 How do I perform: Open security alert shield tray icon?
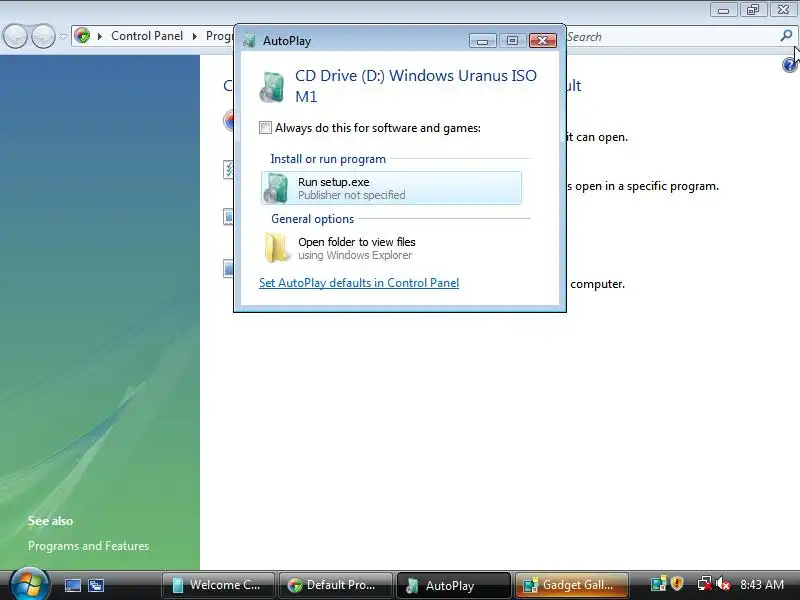point(677,584)
